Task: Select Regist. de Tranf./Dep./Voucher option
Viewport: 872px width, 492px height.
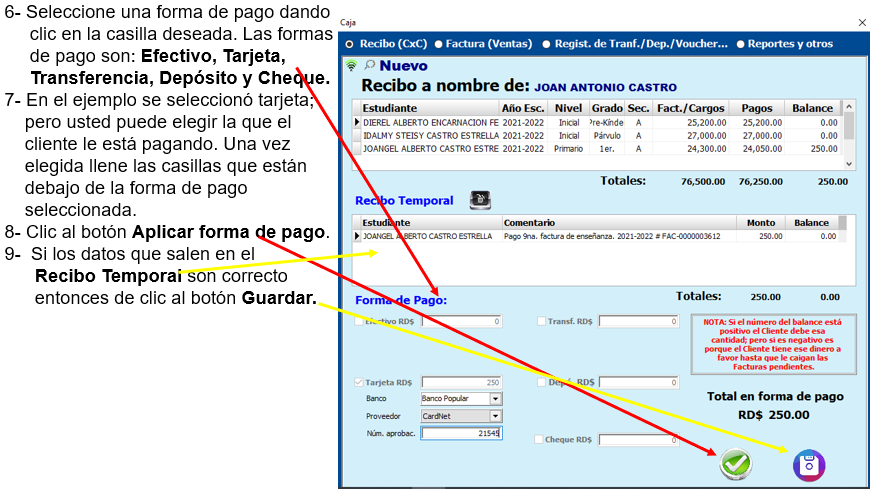Action: click(x=546, y=44)
